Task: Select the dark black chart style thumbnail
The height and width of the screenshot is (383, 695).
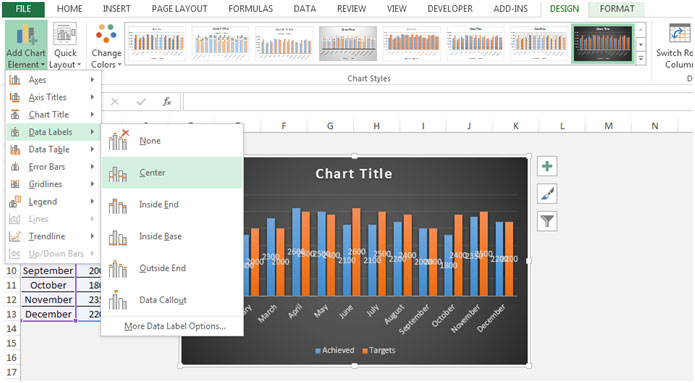Action: coord(603,43)
